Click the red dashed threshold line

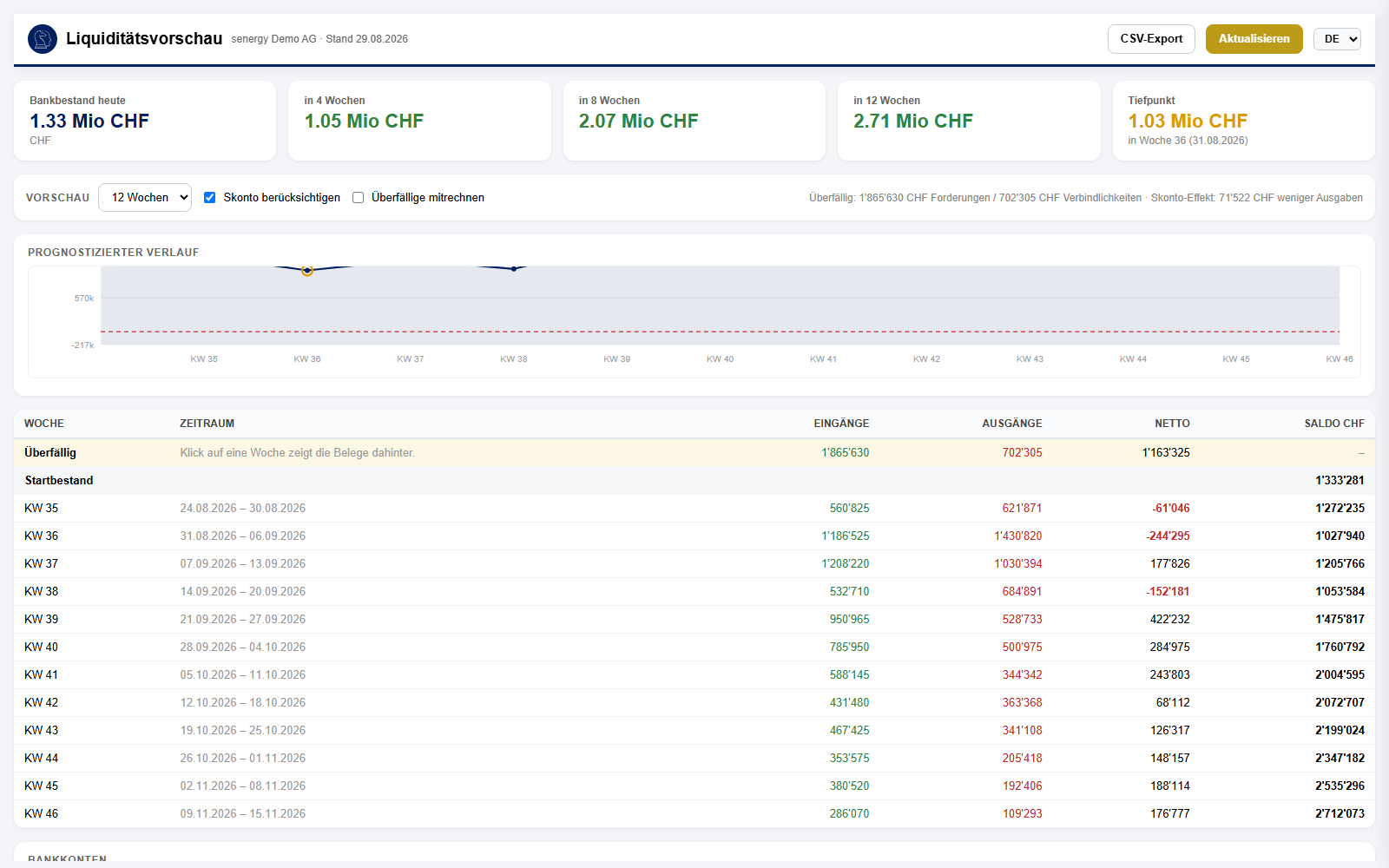(x=720, y=332)
